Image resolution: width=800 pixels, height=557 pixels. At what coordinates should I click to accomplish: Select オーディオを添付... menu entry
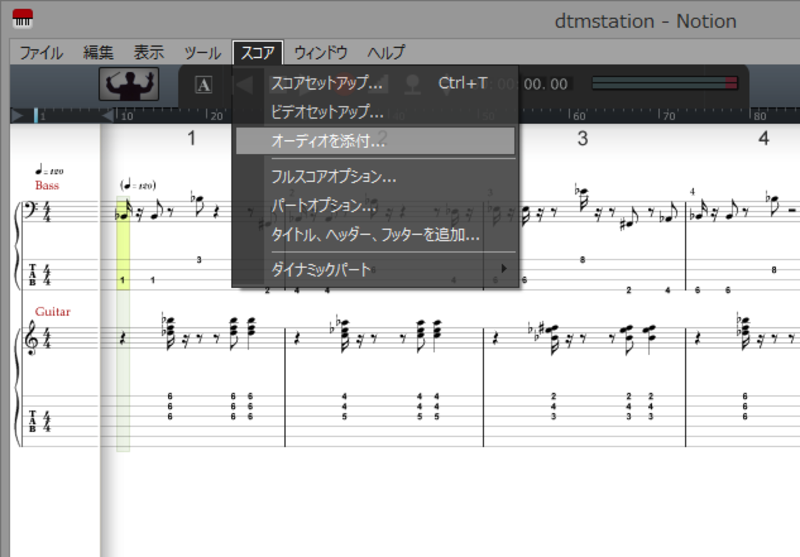[375, 141]
